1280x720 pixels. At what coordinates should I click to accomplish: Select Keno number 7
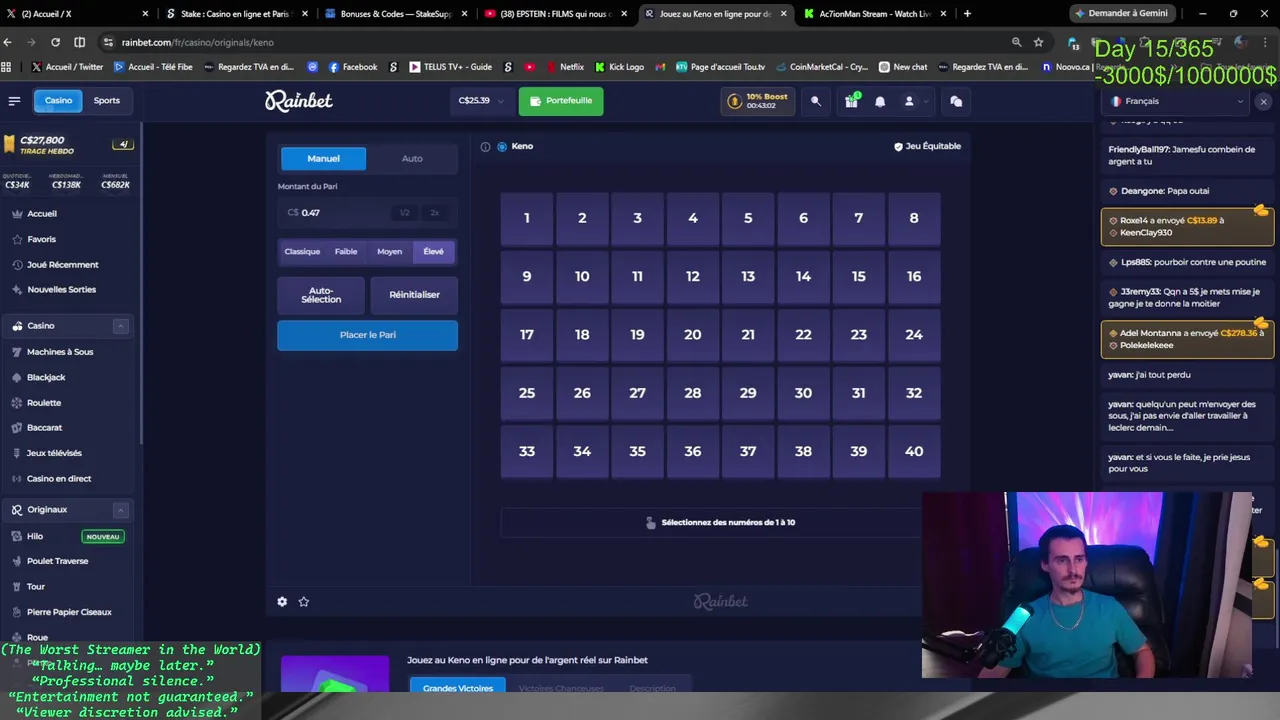[858, 218]
